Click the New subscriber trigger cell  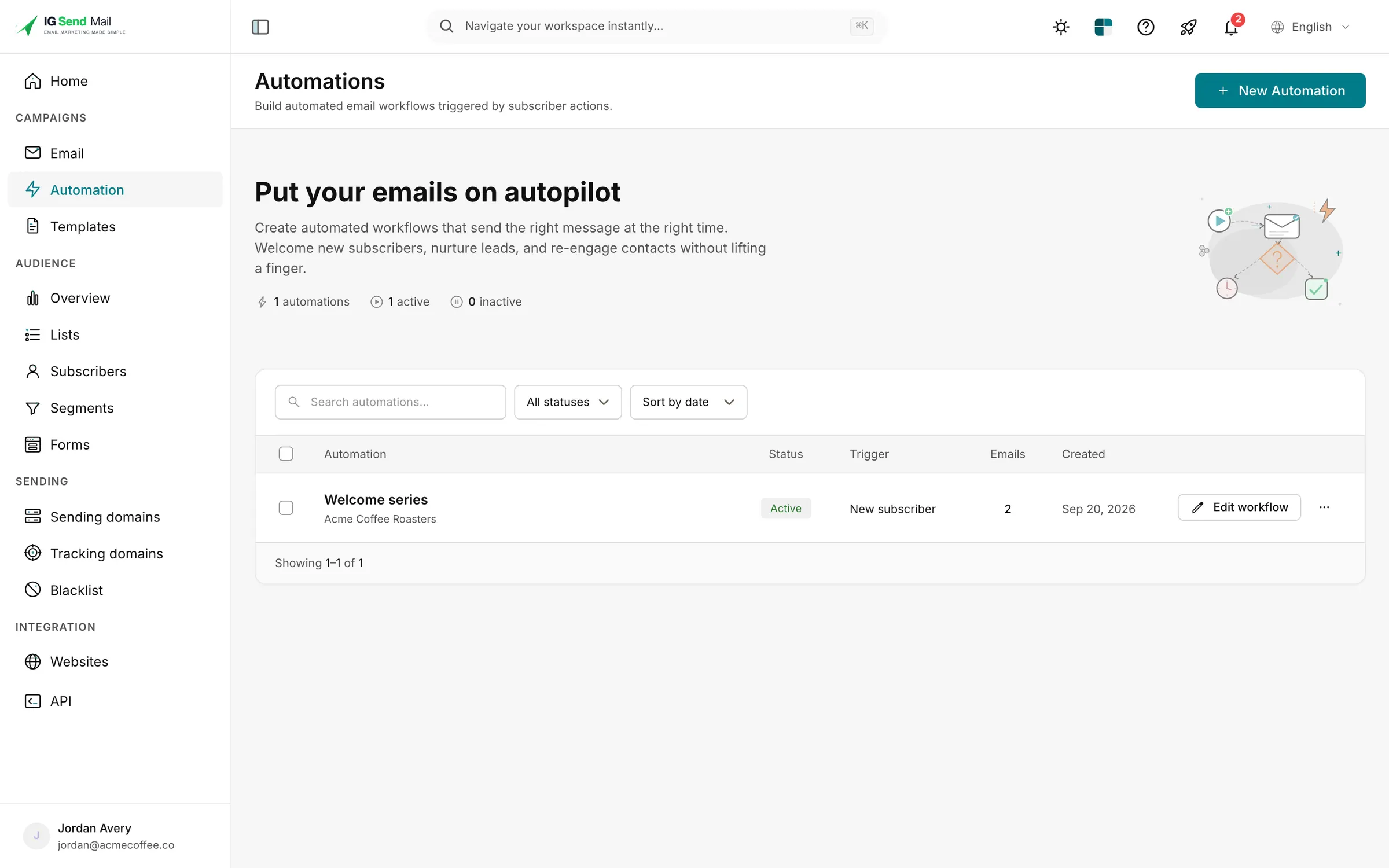892,509
